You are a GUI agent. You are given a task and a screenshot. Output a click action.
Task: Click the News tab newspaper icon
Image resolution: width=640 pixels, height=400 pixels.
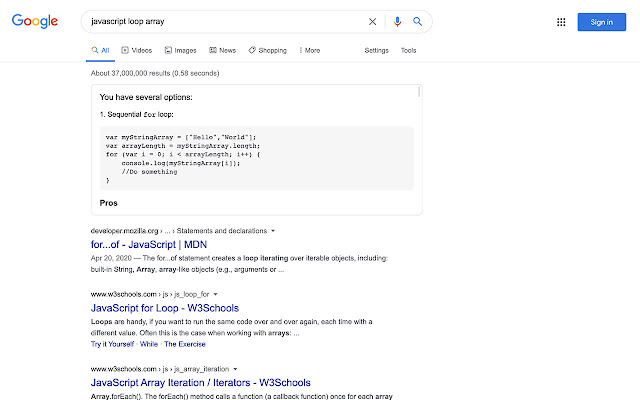[x=213, y=50]
